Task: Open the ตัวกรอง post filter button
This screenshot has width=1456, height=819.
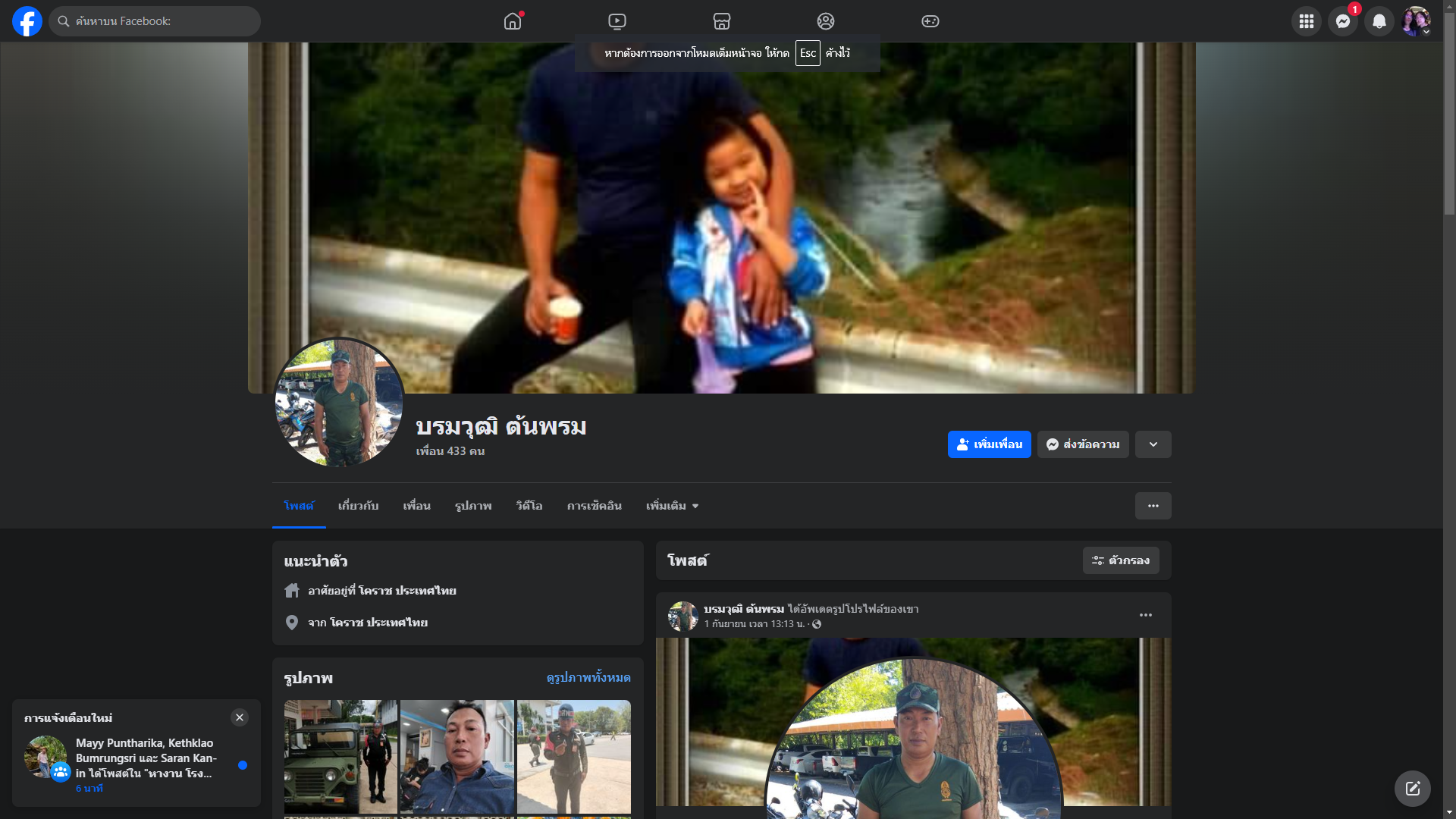Action: coord(1121,560)
